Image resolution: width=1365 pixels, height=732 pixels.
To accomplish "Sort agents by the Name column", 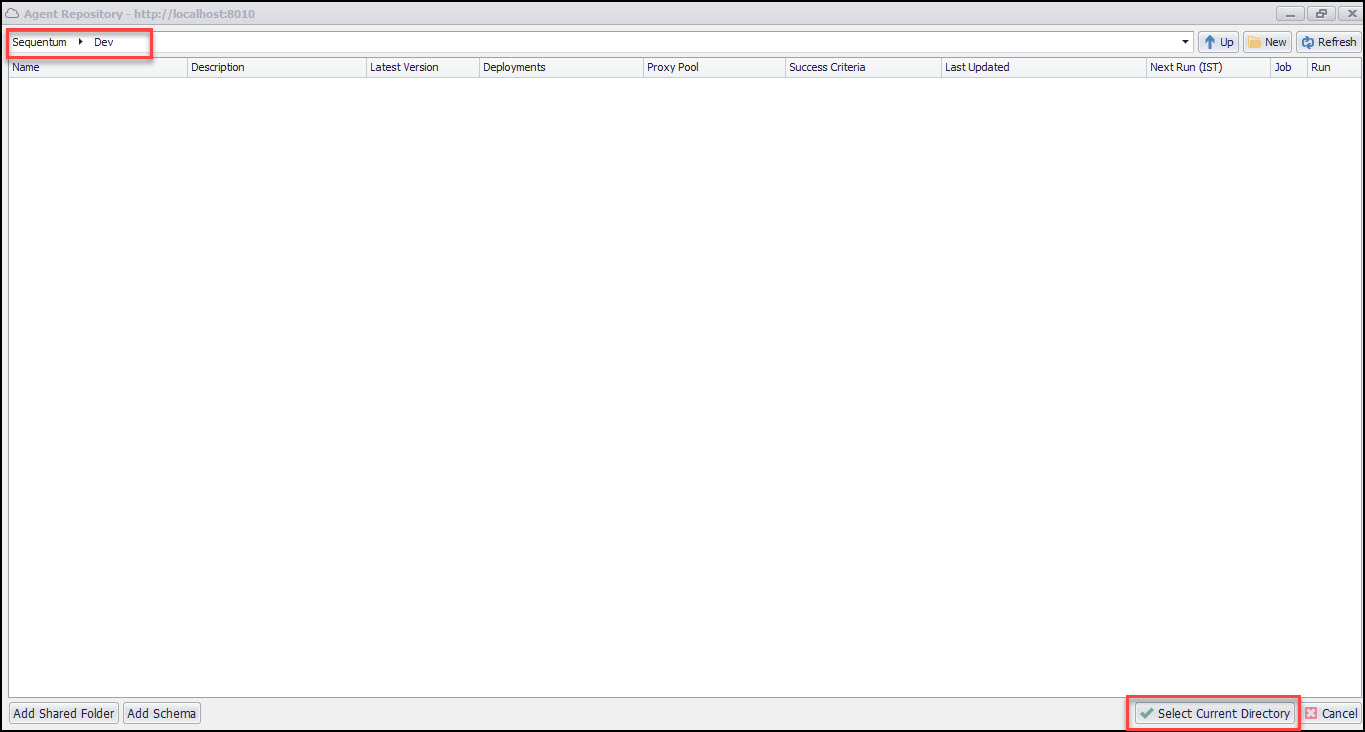I will tap(24, 67).
